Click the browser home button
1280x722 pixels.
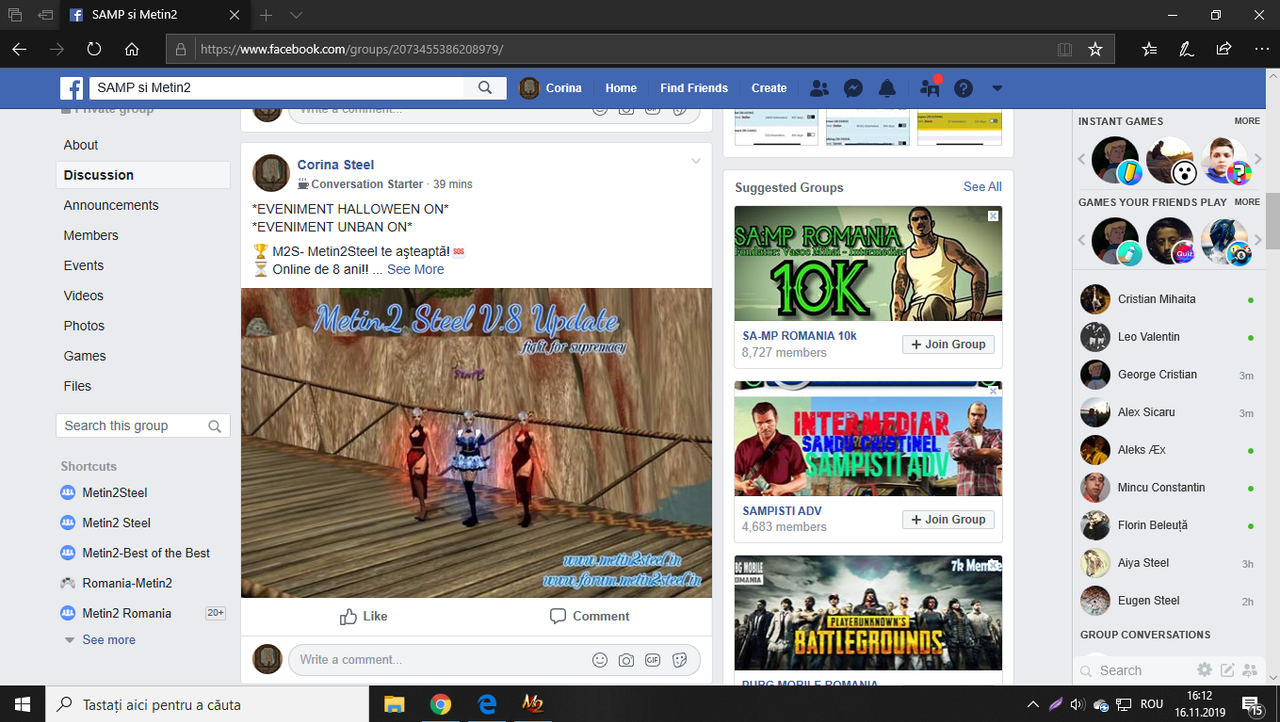(131, 48)
